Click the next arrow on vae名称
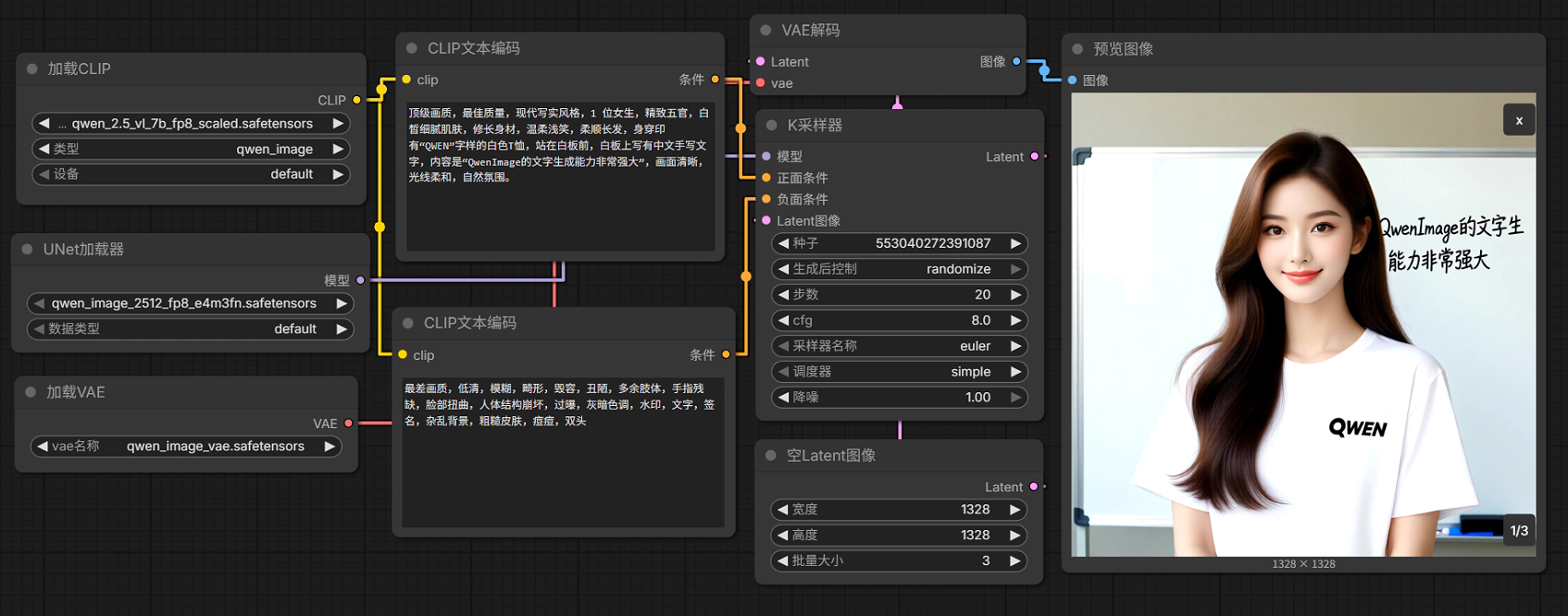This screenshot has height=616, width=1568. pyautogui.click(x=330, y=446)
